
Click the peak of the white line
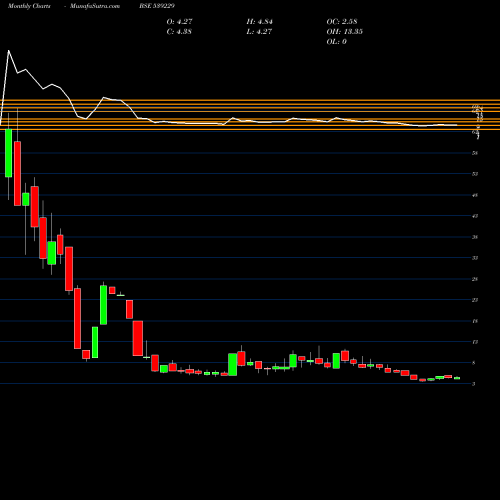pos(9,51)
